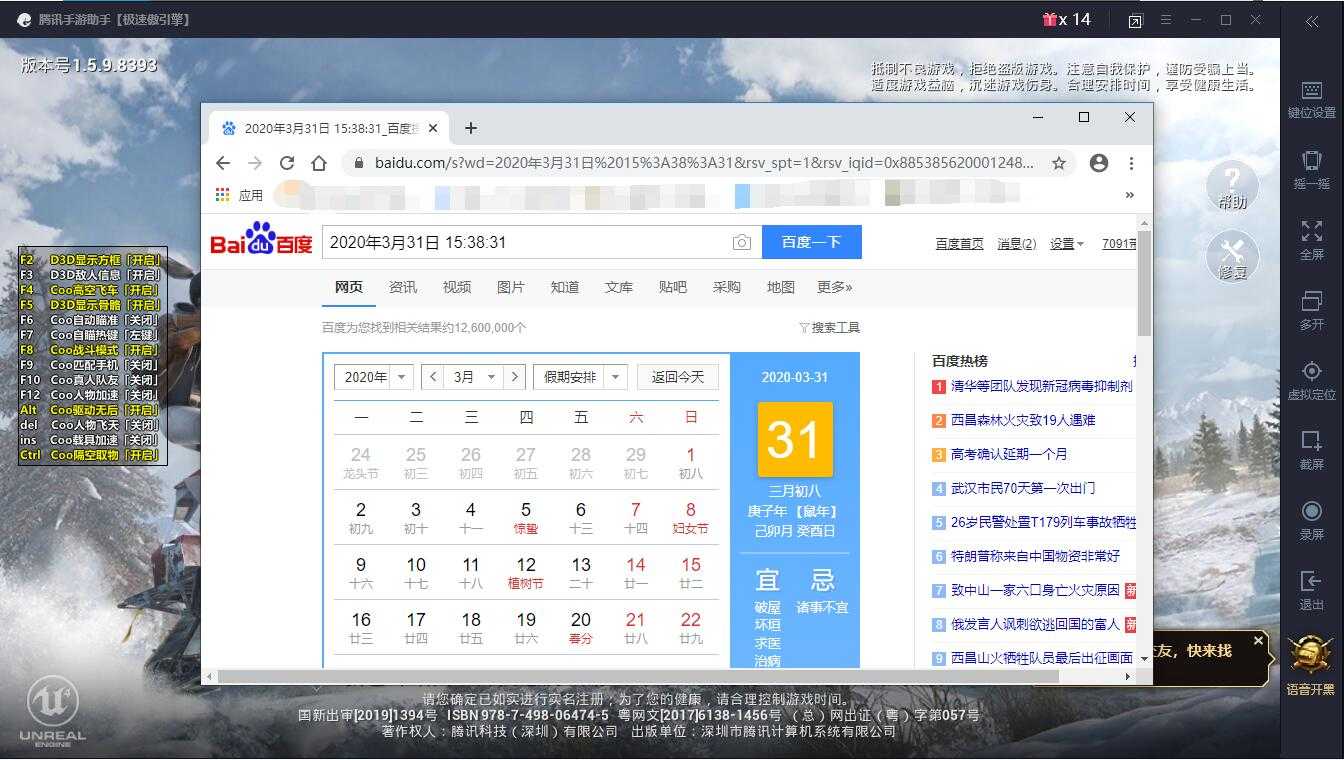This screenshot has width=1344, height=760.
Task: Open the Chrome profile avatar
Action: pos(1099,163)
